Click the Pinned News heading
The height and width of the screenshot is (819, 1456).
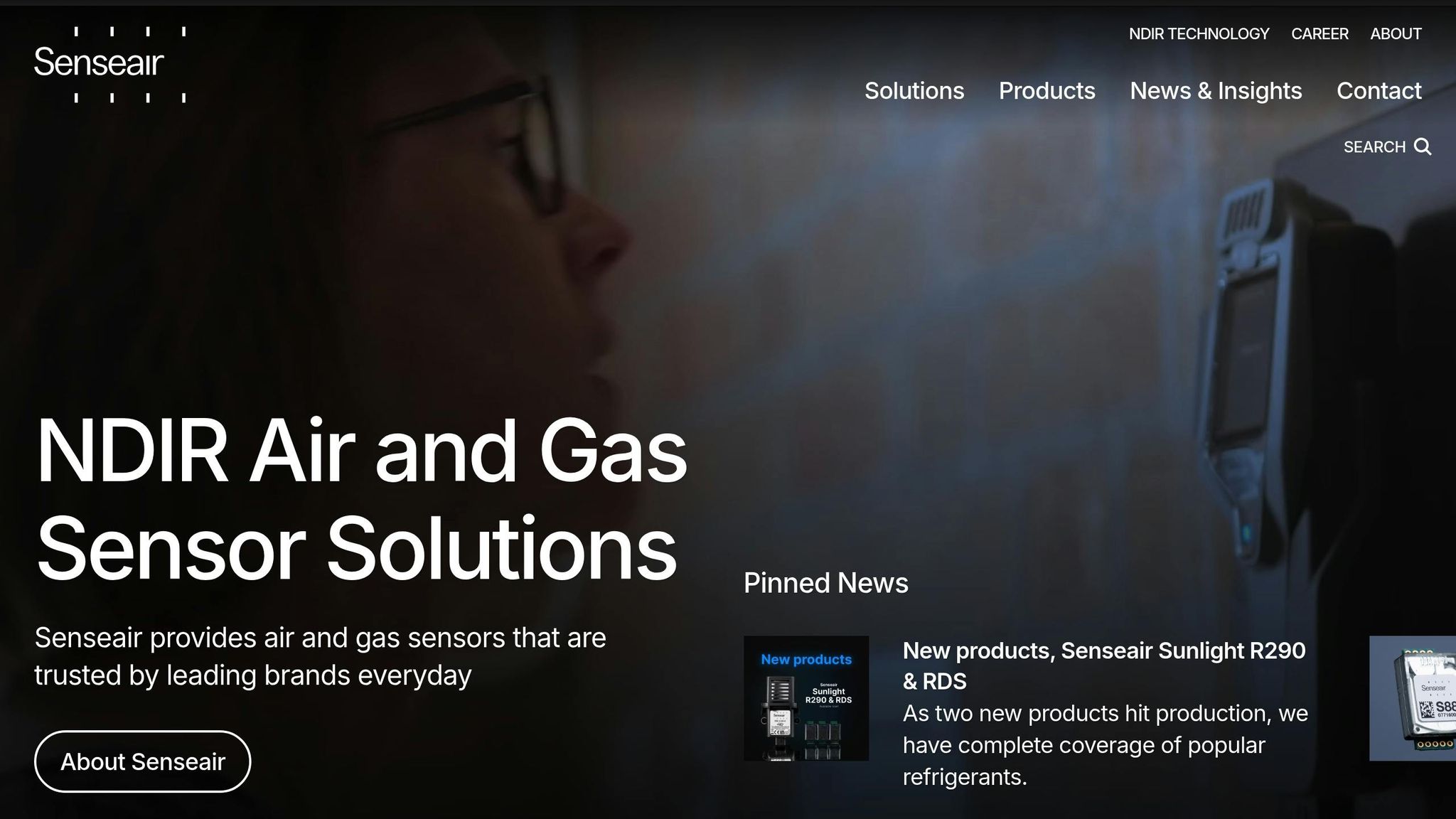coord(826,583)
